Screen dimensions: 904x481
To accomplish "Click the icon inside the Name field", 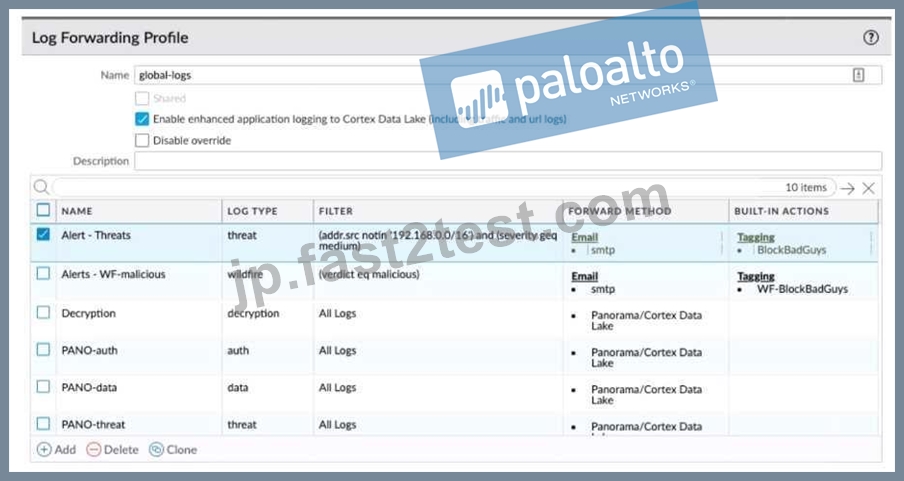I will 858,75.
